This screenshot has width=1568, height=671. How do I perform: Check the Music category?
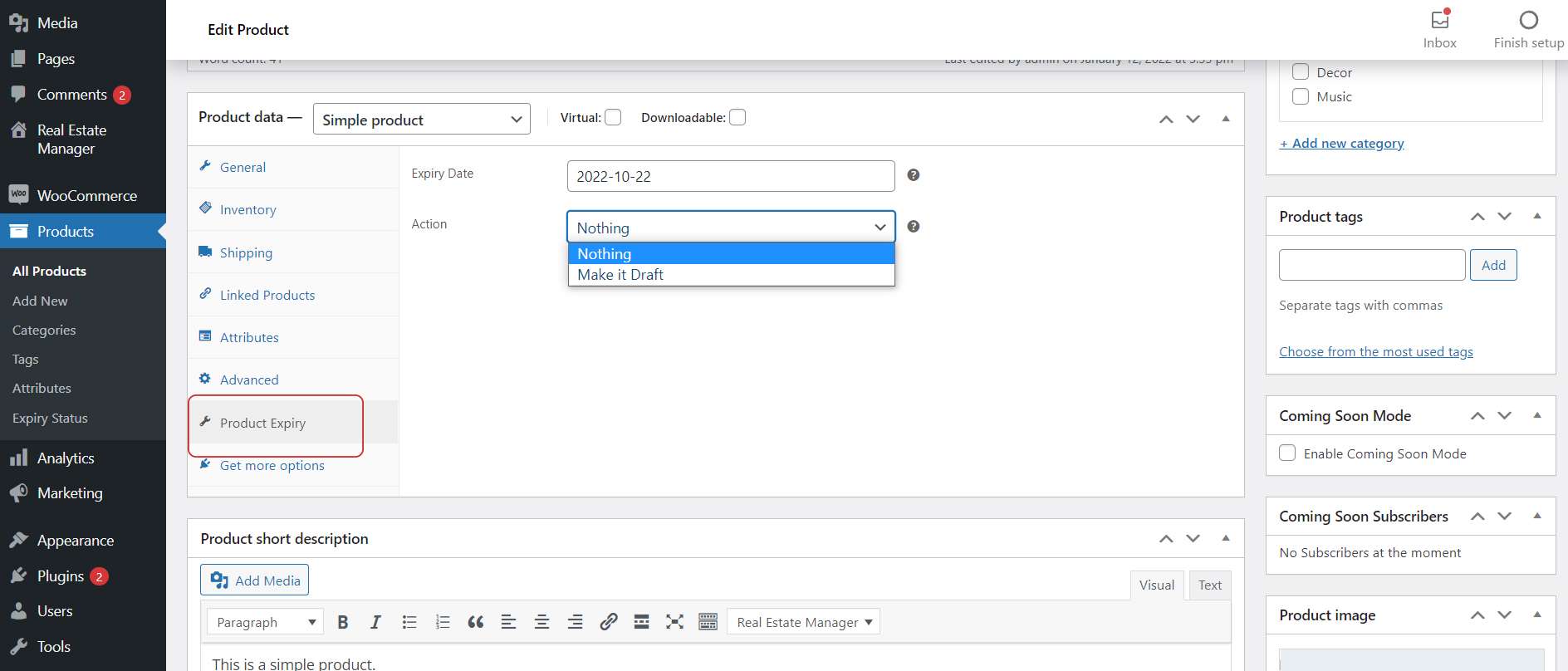click(x=1301, y=96)
